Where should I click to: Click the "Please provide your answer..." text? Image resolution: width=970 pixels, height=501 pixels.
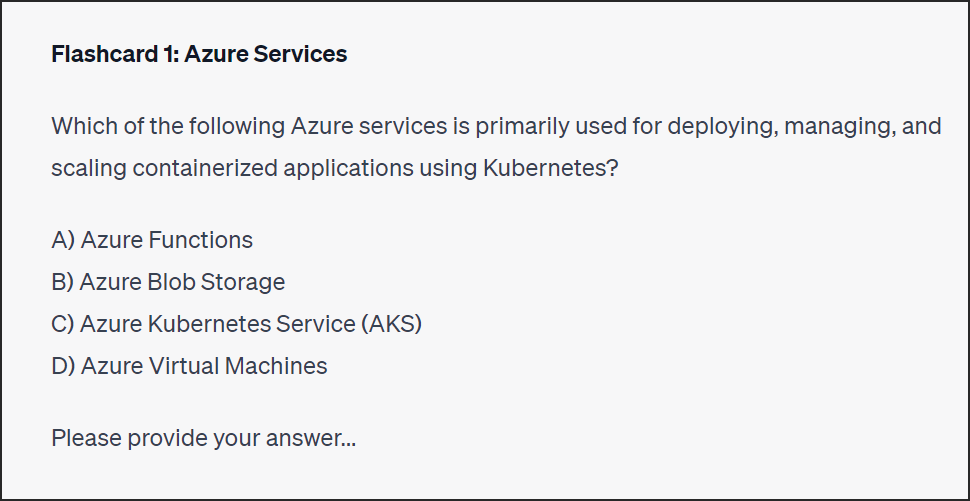click(x=203, y=438)
